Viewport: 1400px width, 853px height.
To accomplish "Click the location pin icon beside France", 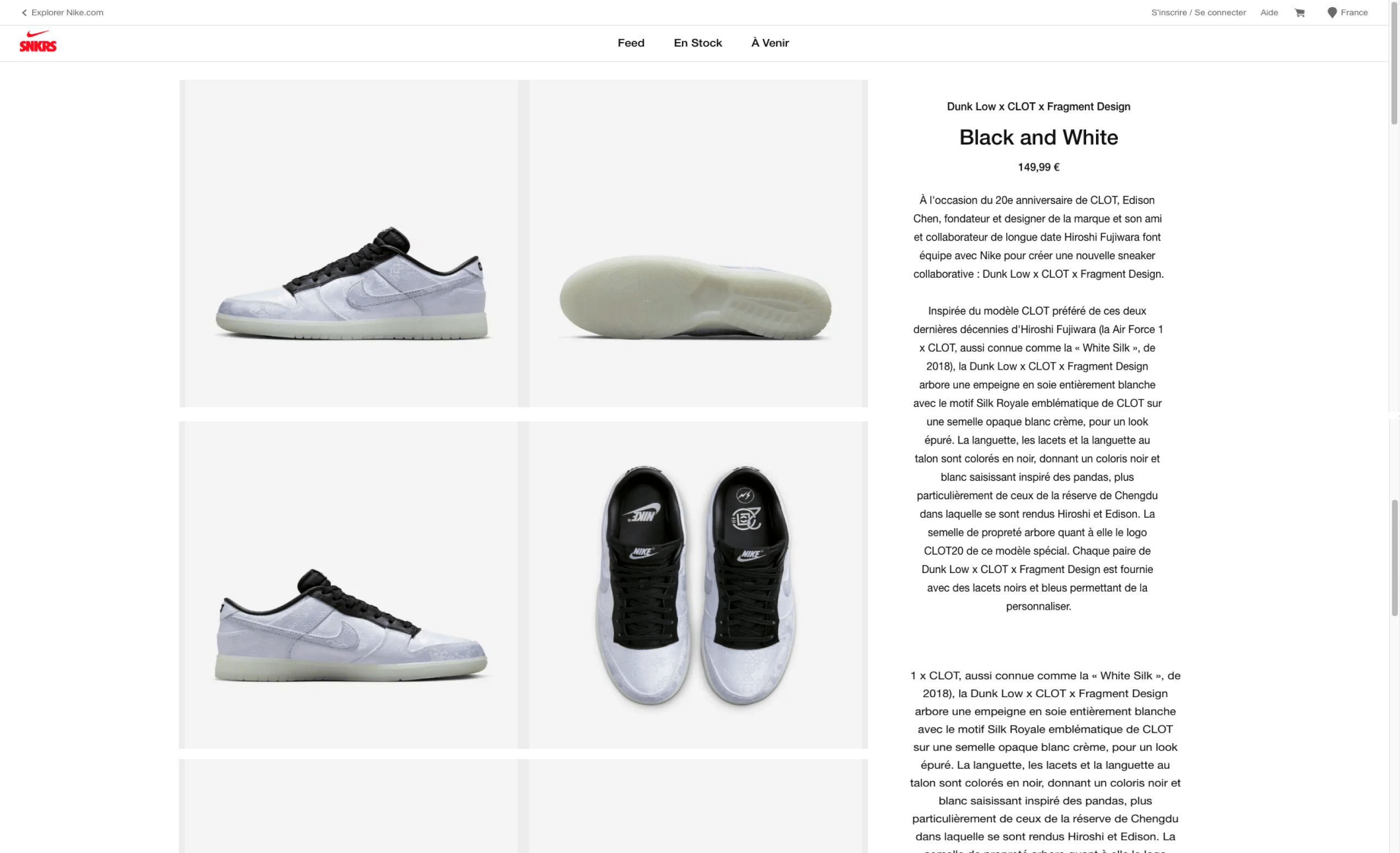I will [x=1332, y=13].
